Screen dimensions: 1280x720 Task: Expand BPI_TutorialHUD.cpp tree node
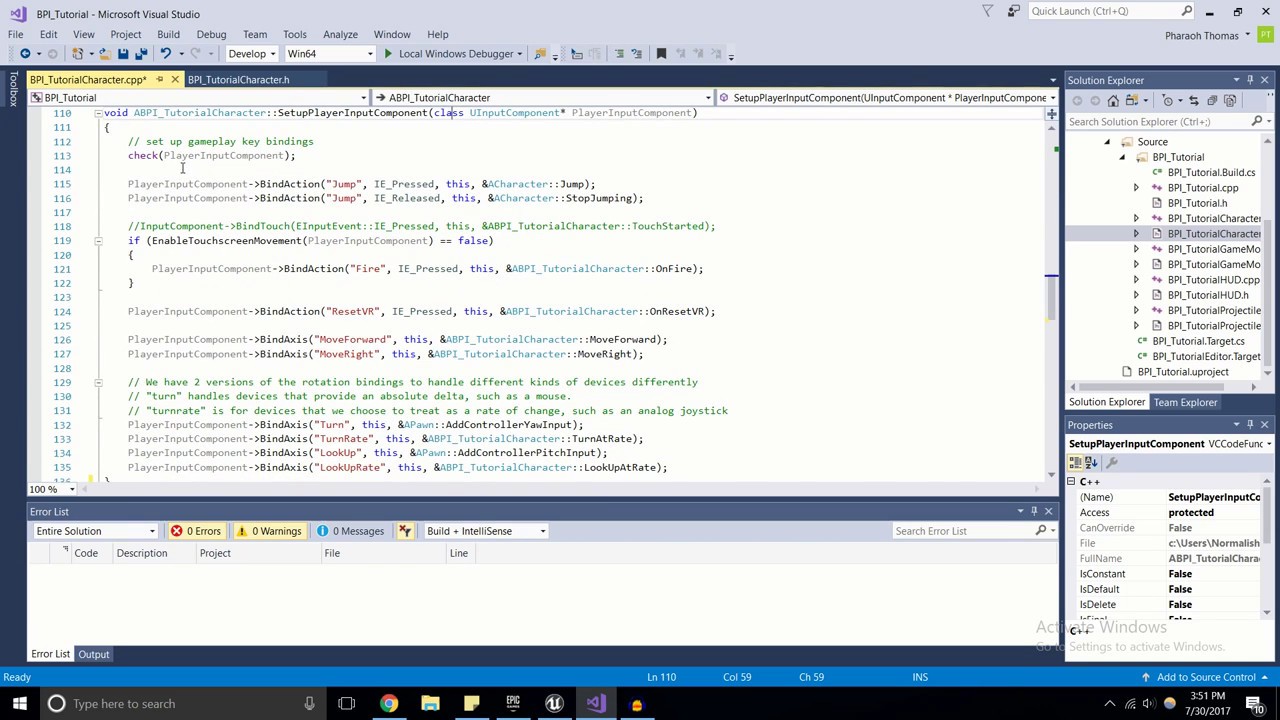[1136, 280]
